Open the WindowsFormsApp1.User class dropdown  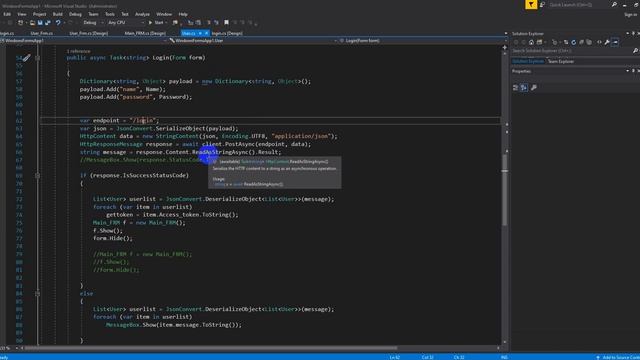pos(253,41)
